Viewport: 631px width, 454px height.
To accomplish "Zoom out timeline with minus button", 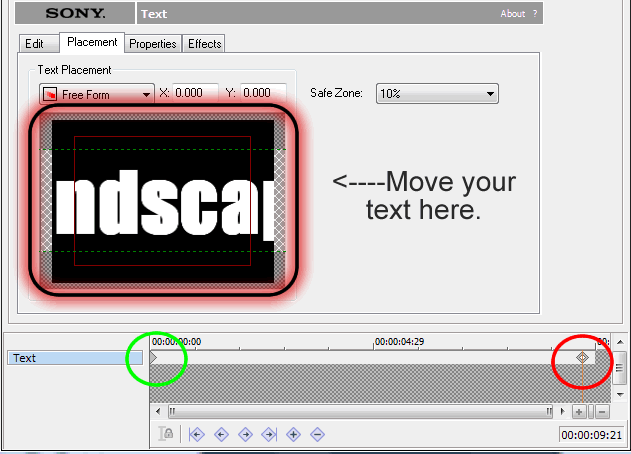I will pos(601,411).
